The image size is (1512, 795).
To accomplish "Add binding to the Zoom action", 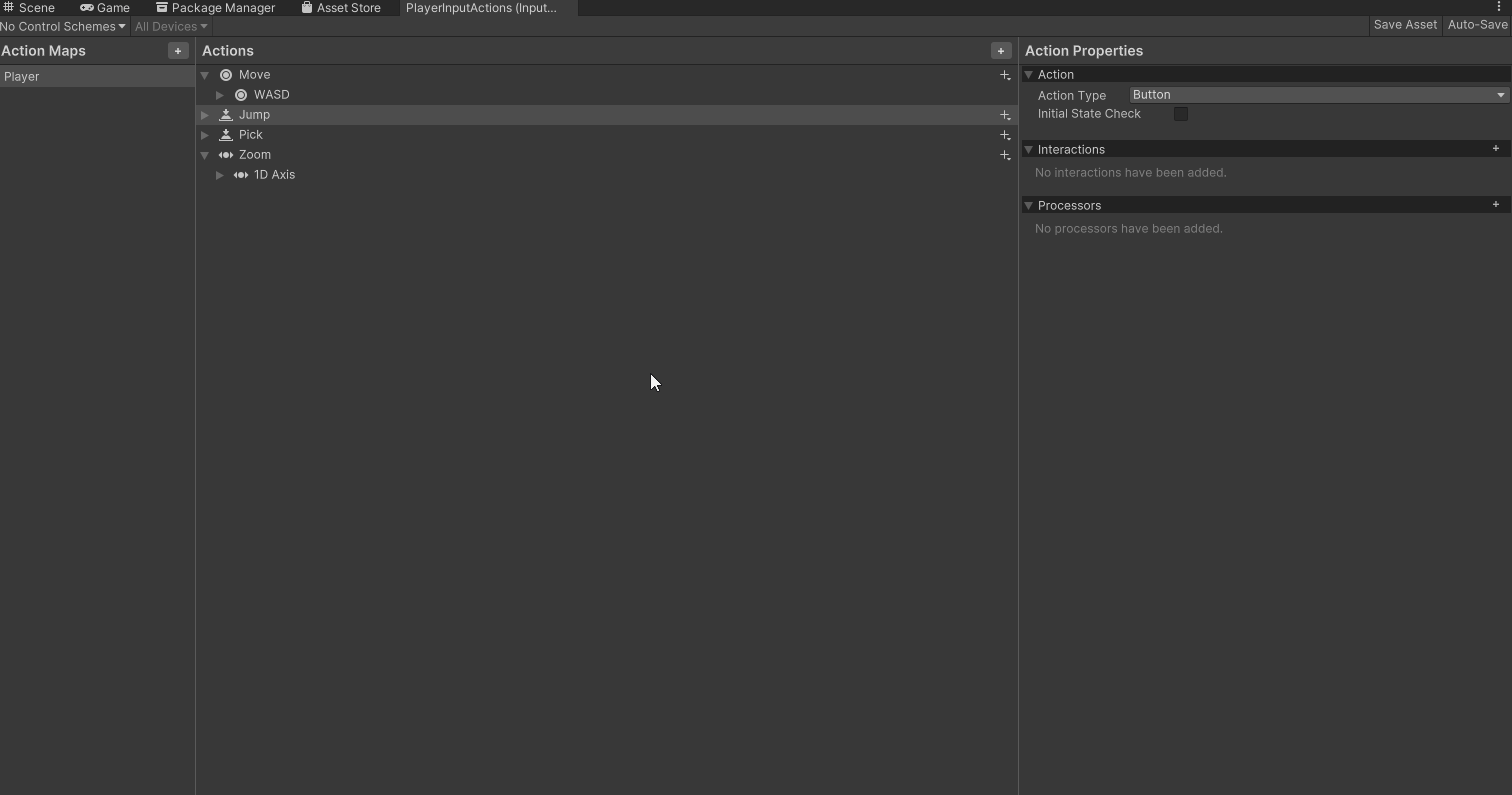I will (1005, 155).
